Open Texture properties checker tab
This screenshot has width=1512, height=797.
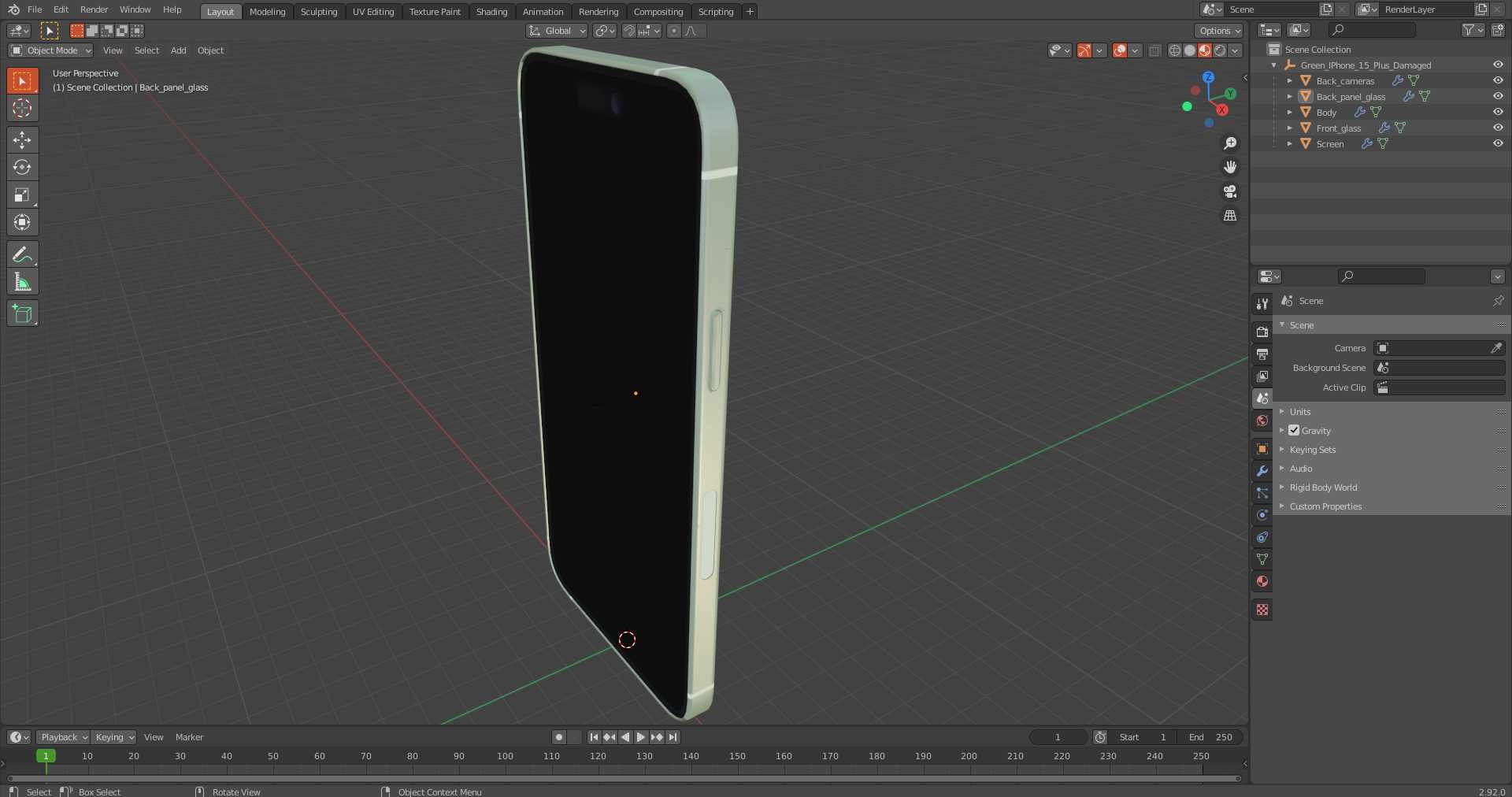pos(1262,610)
